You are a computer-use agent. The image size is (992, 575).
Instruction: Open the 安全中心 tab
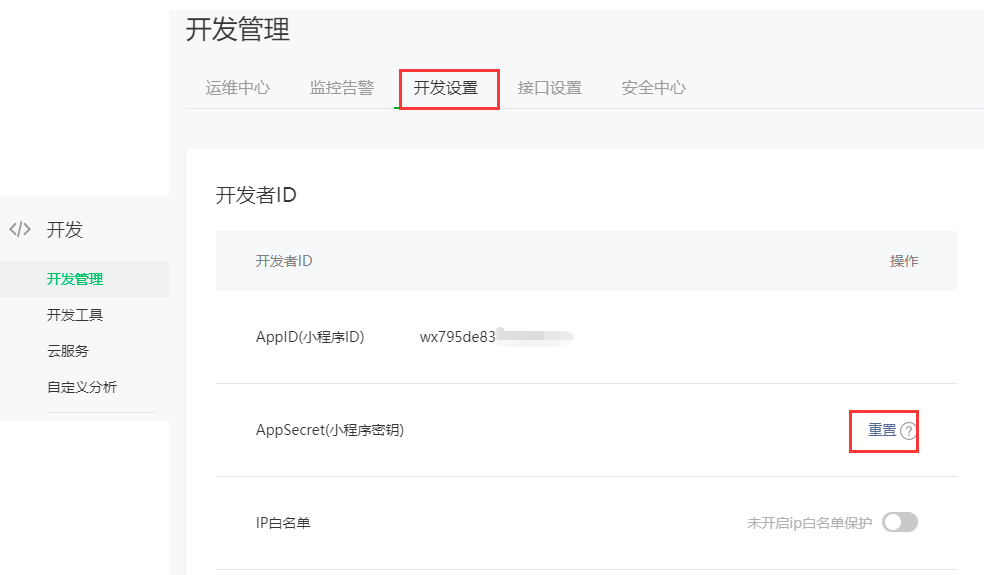coord(654,88)
